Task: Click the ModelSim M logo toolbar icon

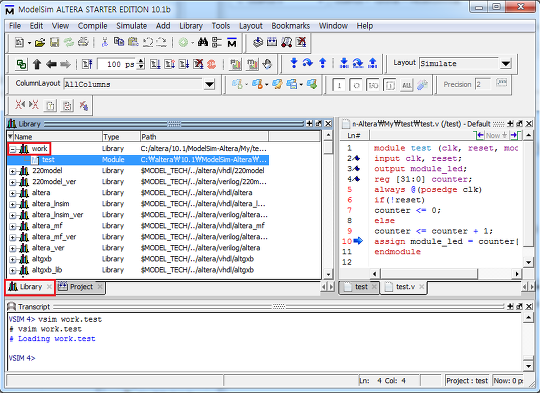Action: [232, 43]
